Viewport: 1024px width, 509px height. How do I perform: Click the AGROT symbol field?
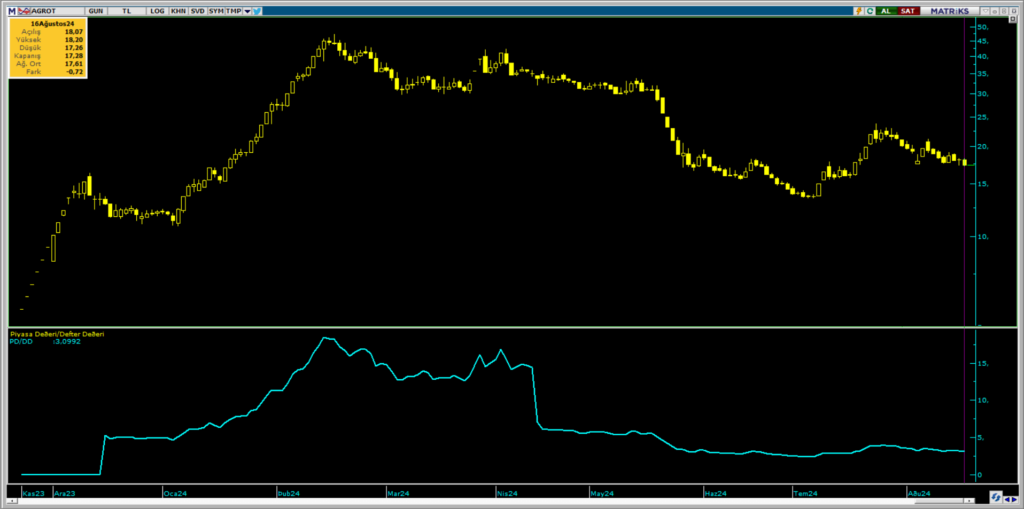(x=57, y=11)
